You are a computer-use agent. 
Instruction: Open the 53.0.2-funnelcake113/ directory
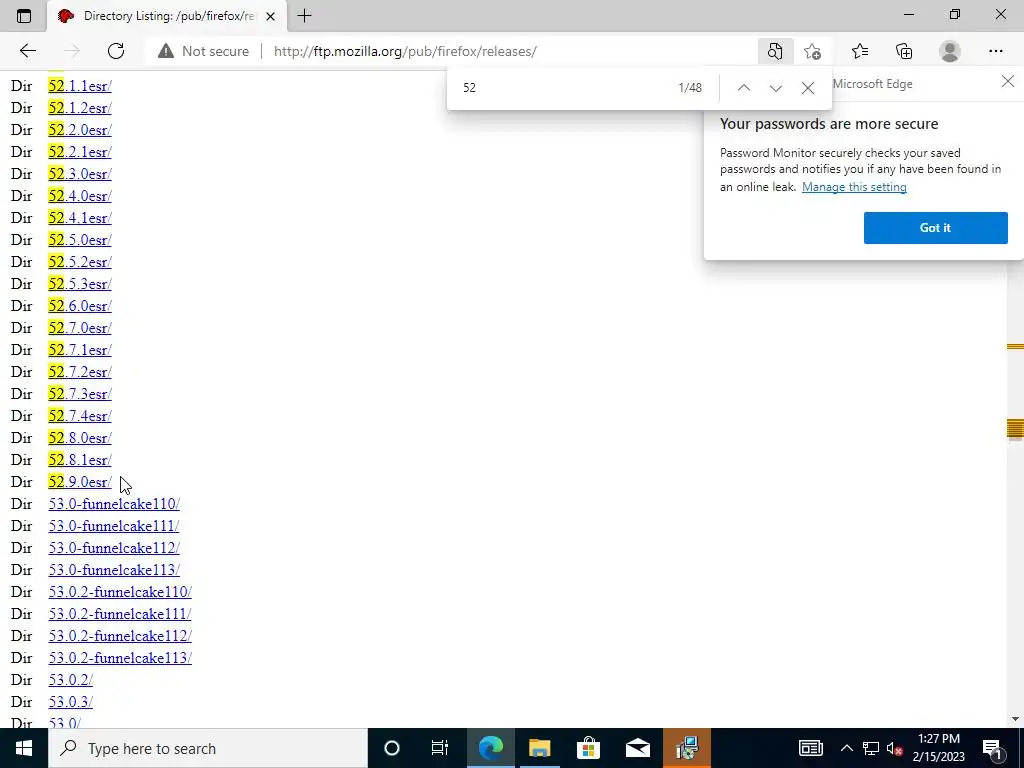[x=120, y=658]
